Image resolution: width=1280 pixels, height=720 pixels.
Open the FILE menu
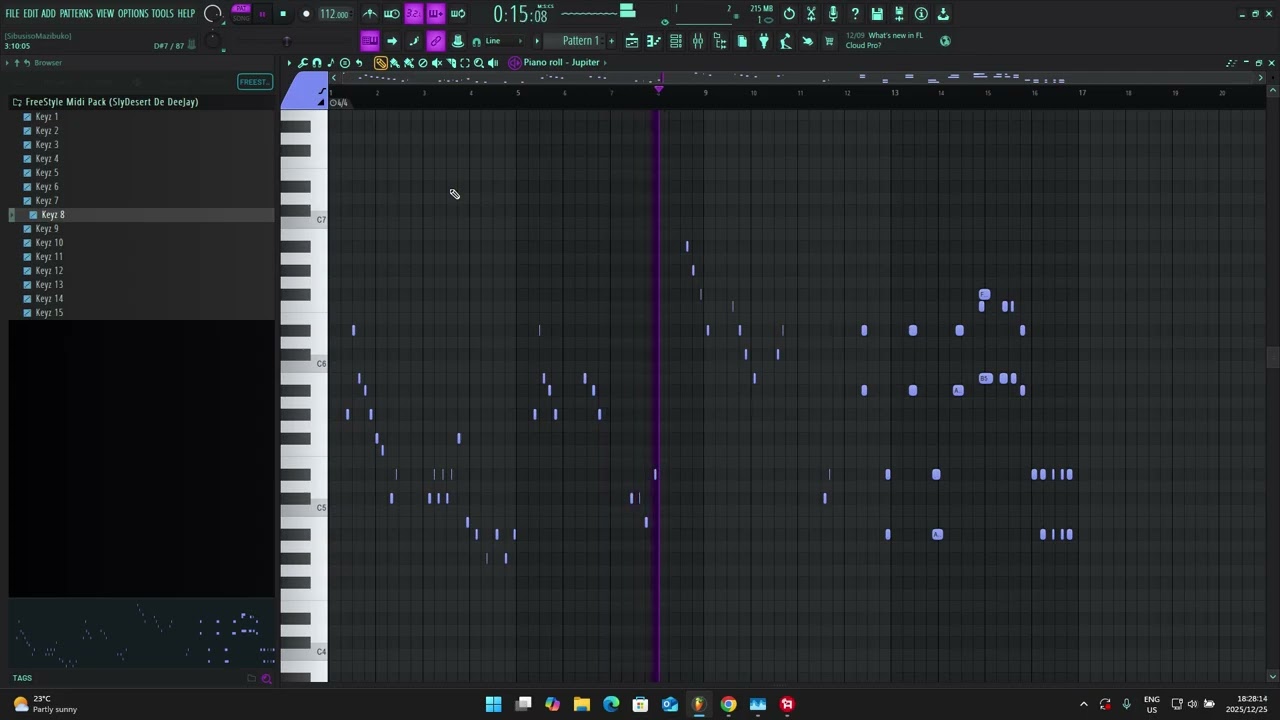(13, 14)
